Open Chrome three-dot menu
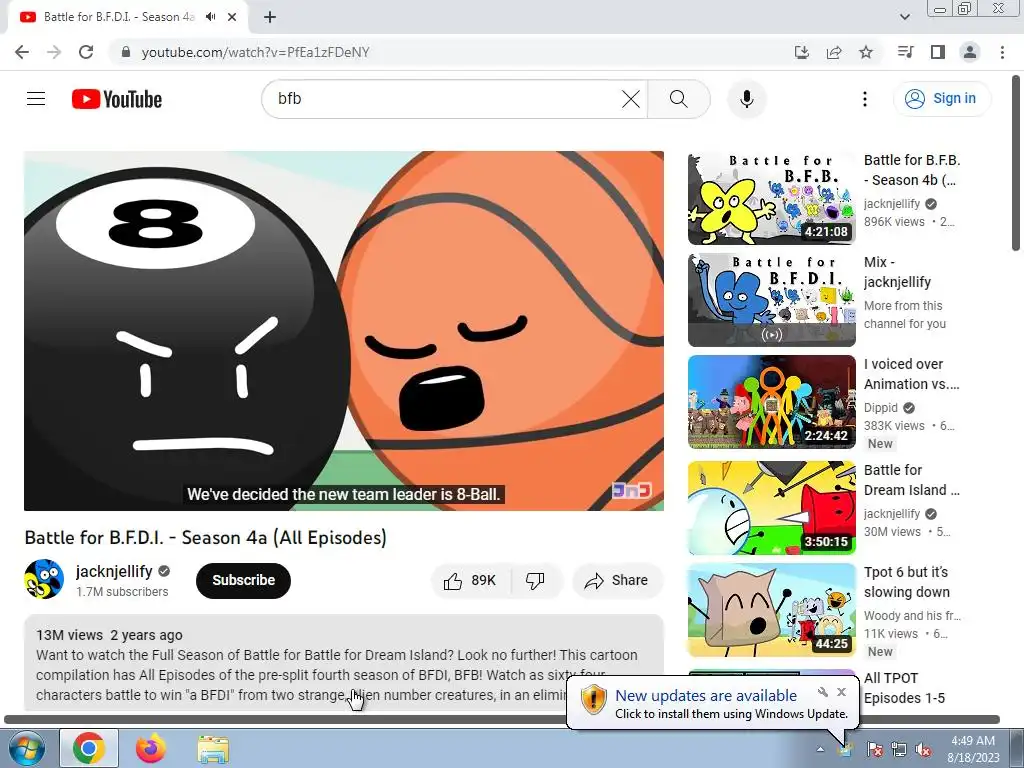This screenshot has height=768, width=1024. (1002, 52)
